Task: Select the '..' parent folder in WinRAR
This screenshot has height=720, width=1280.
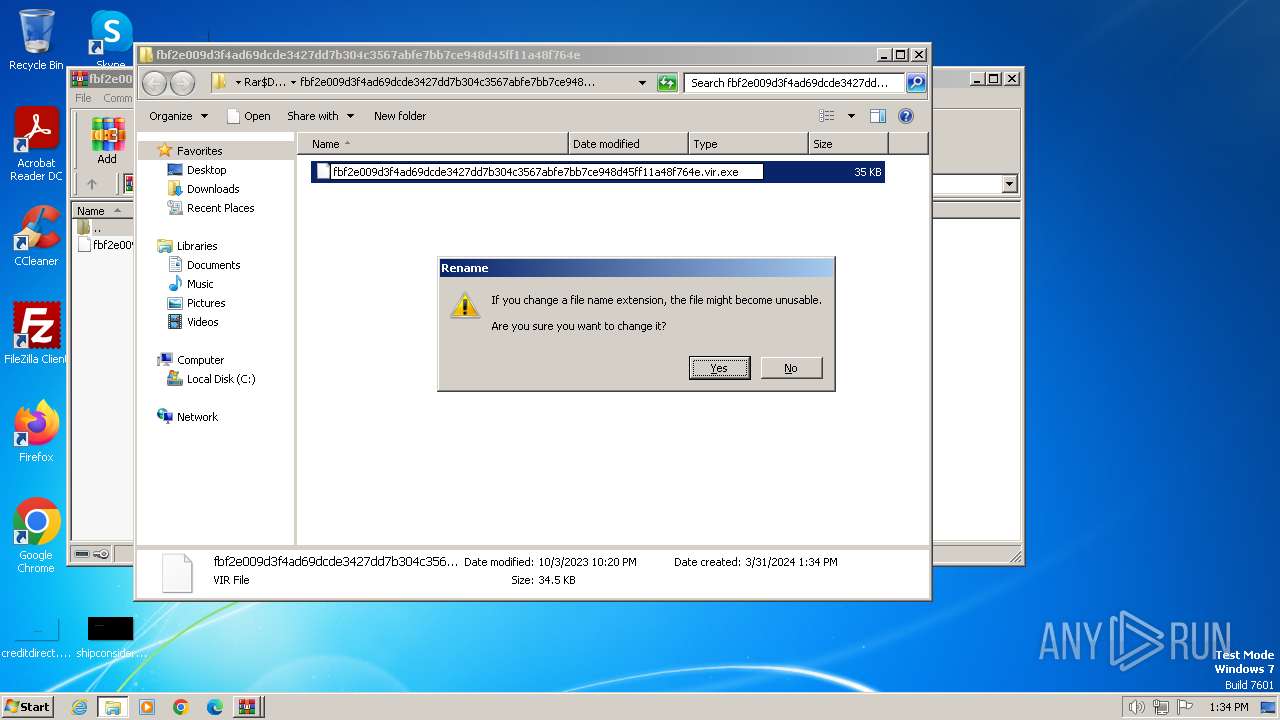Action: [97, 228]
